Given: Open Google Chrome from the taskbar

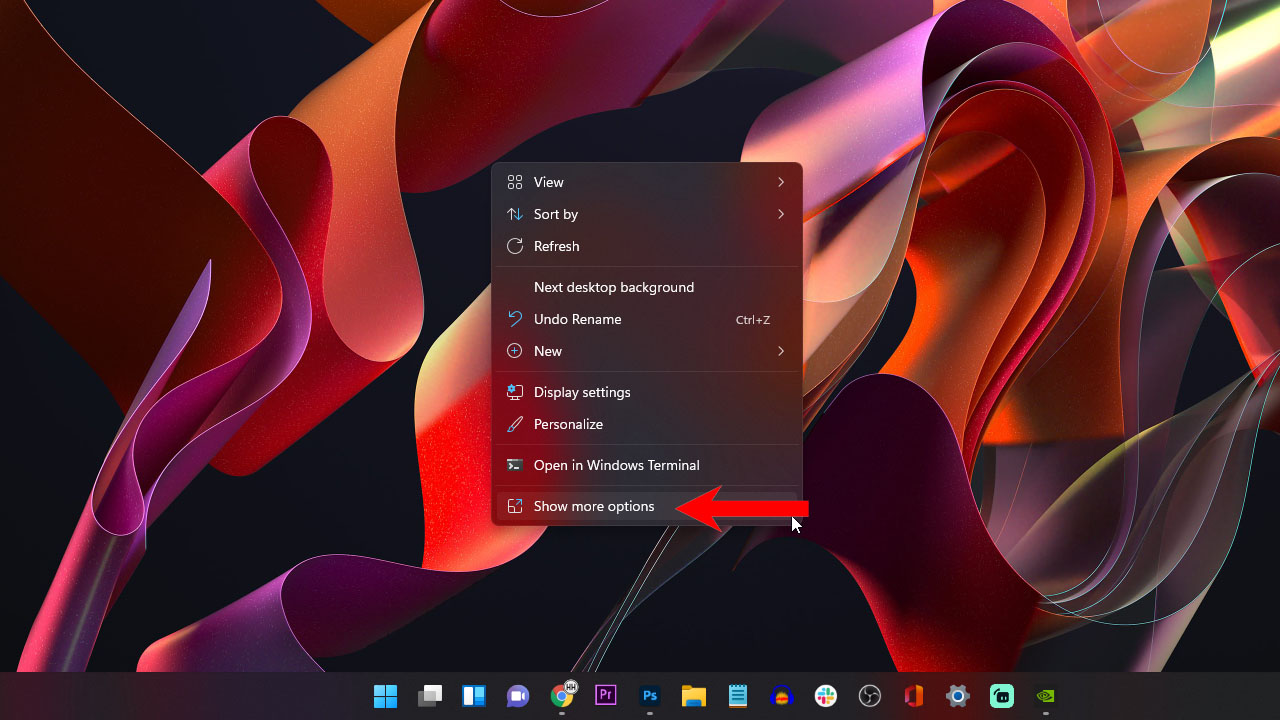Looking at the screenshot, I should click(561, 695).
